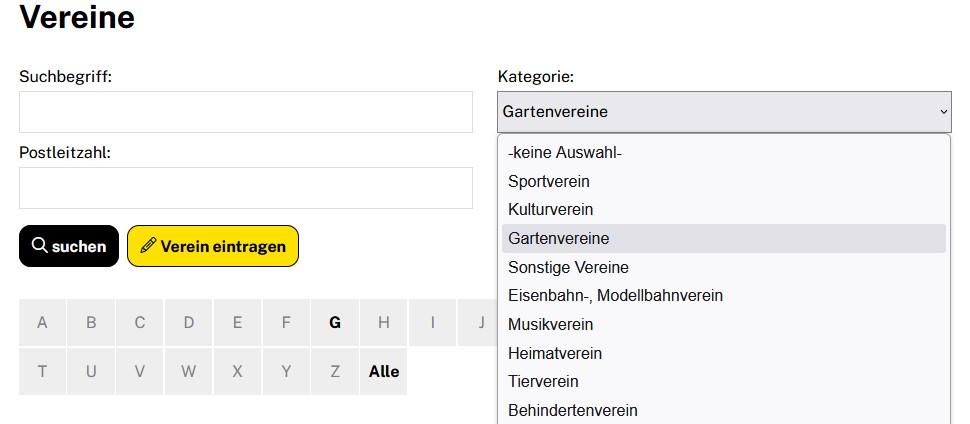The image size is (970, 424).
Task: Select Musikverein category option
Action: 551,324
